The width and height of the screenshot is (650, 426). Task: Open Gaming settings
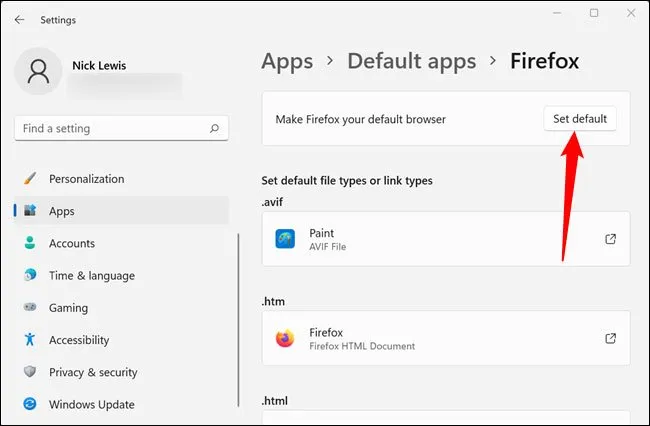(68, 308)
